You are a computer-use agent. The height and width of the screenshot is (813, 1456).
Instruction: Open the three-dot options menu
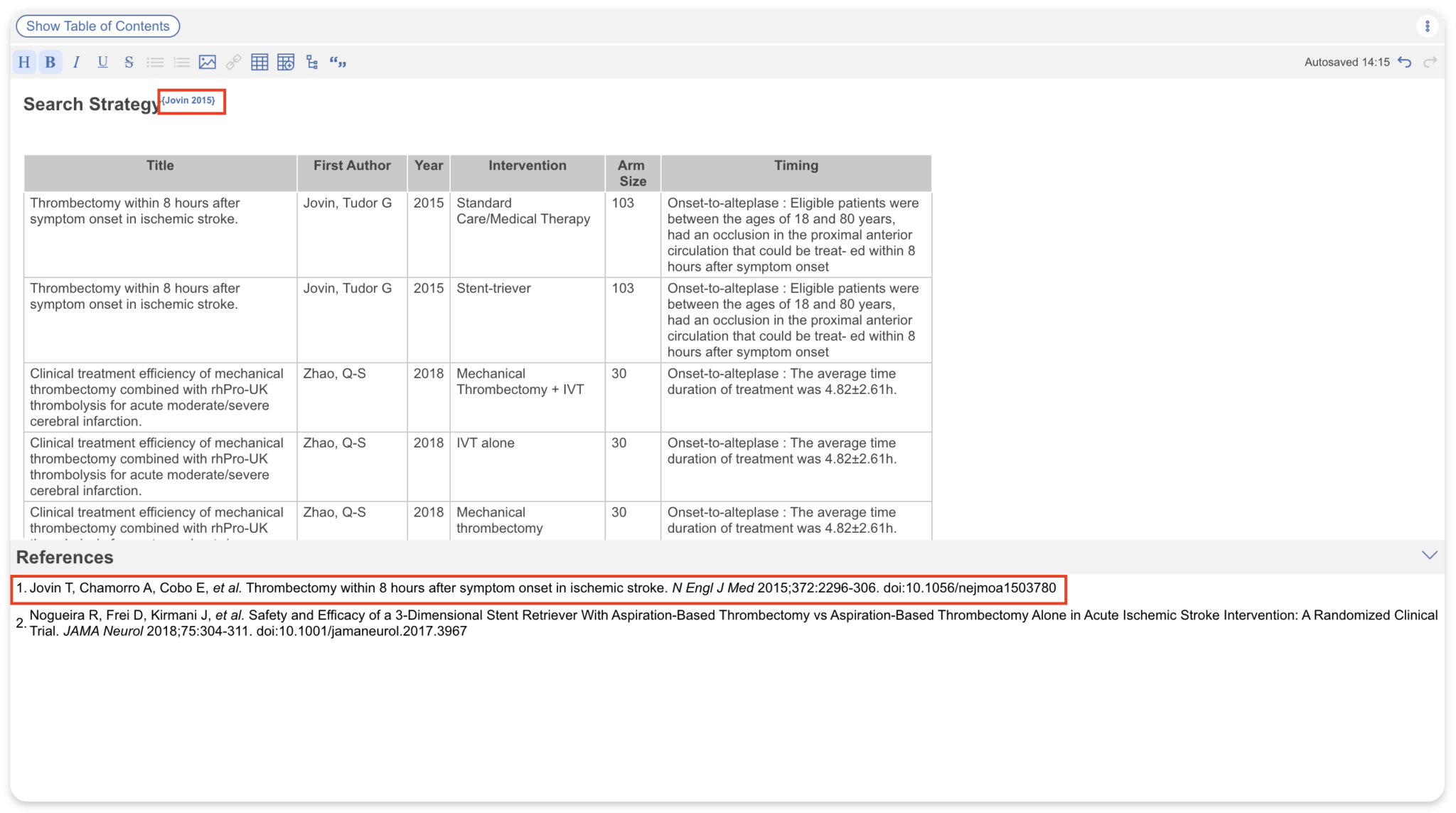tap(1429, 26)
